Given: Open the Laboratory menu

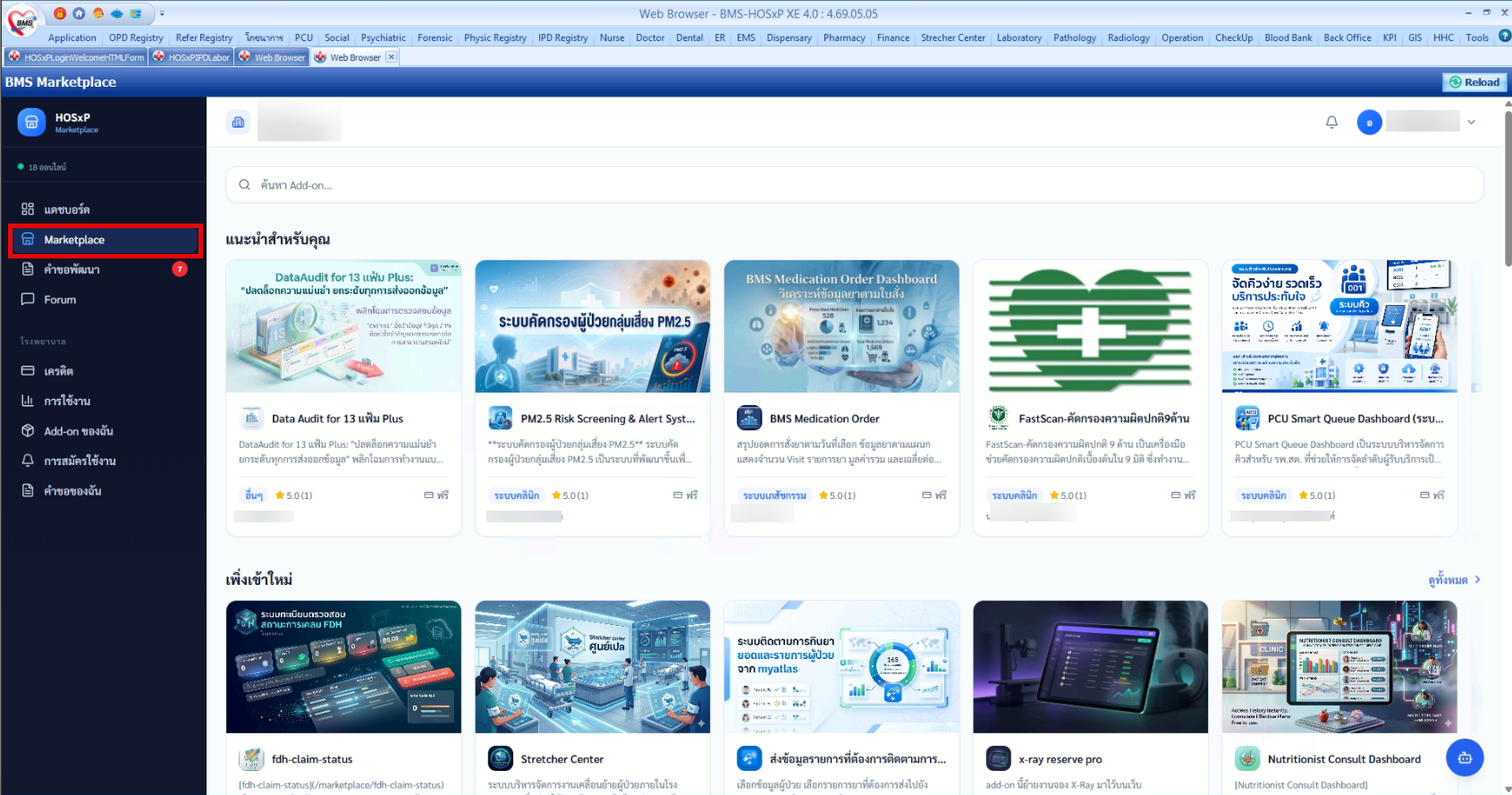Looking at the screenshot, I should click(1019, 38).
